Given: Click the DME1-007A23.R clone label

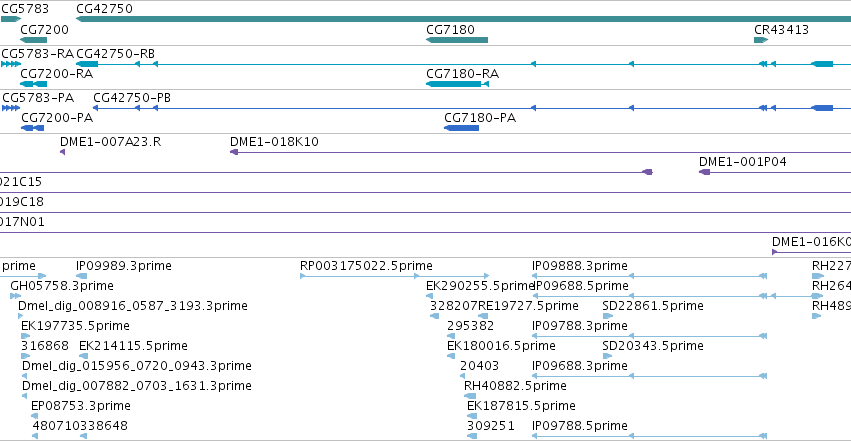Looking at the screenshot, I should click(x=110, y=142).
